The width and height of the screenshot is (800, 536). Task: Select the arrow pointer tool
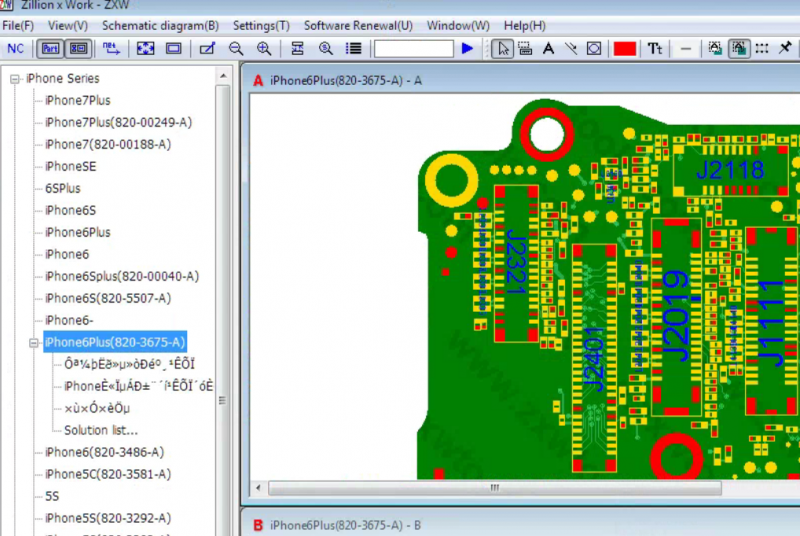pos(503,49)
